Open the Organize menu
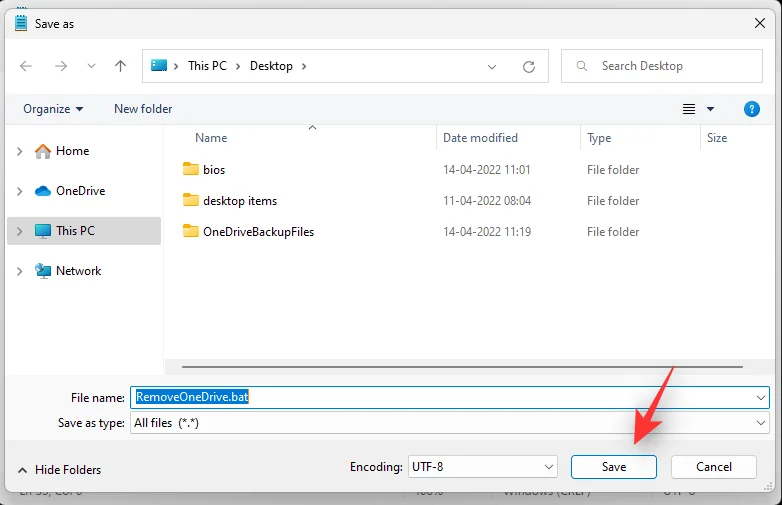Image resolution: width=782 pixels, height=505 pixels. click(x=53, y=109)
